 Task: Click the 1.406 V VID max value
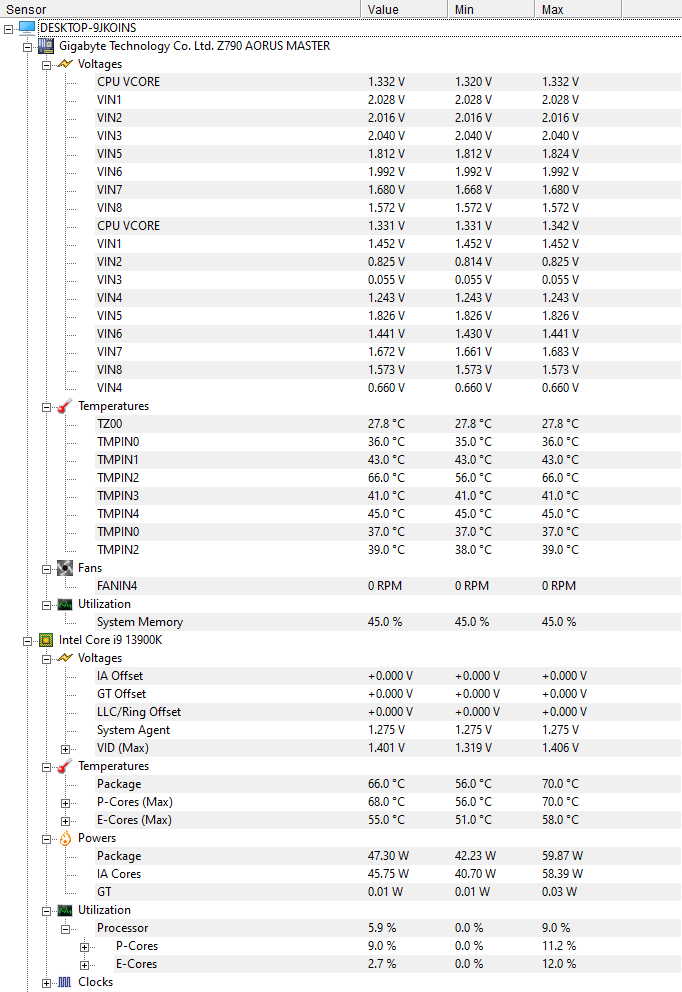point(560,748)
